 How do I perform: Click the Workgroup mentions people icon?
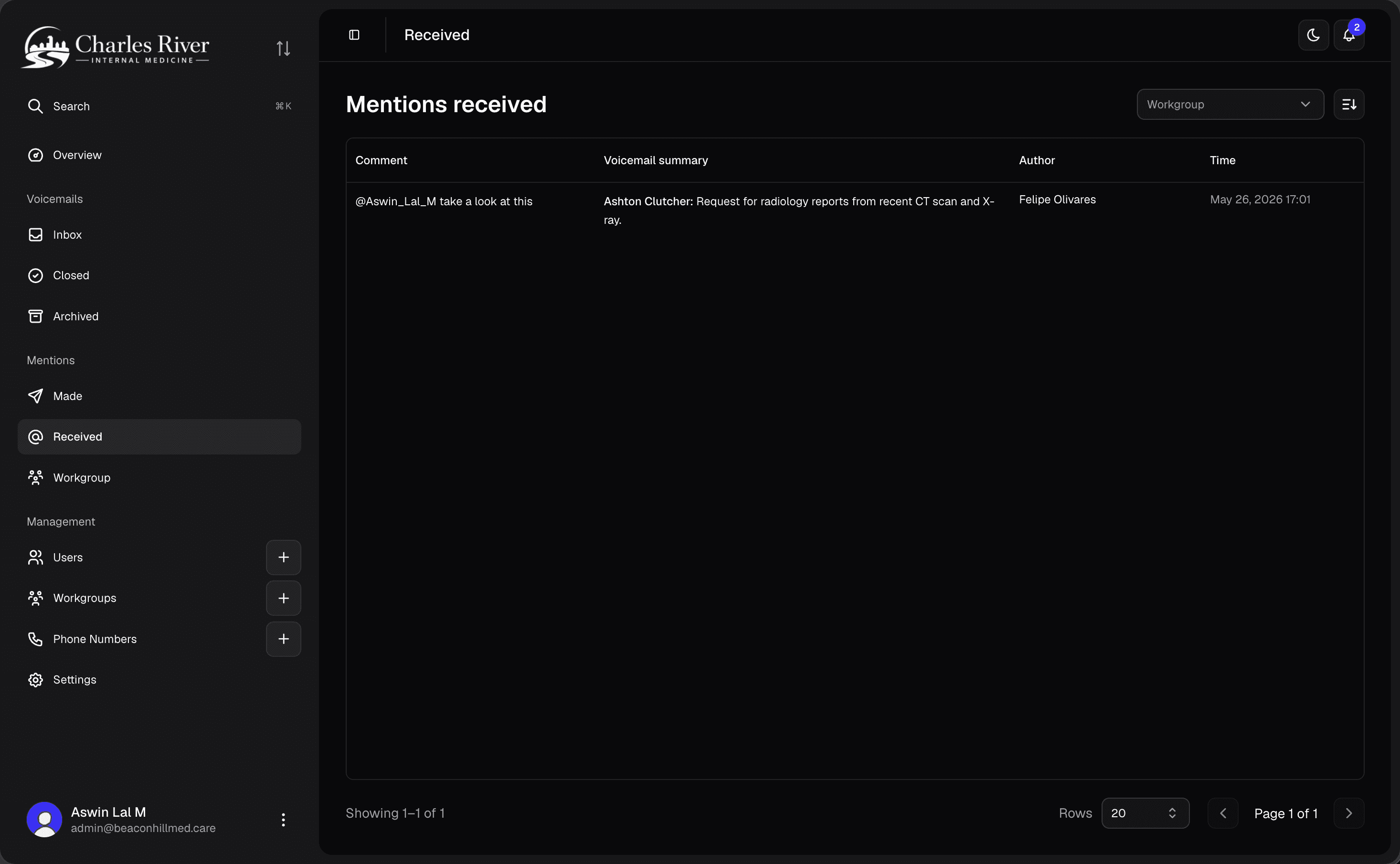[35, 478]
